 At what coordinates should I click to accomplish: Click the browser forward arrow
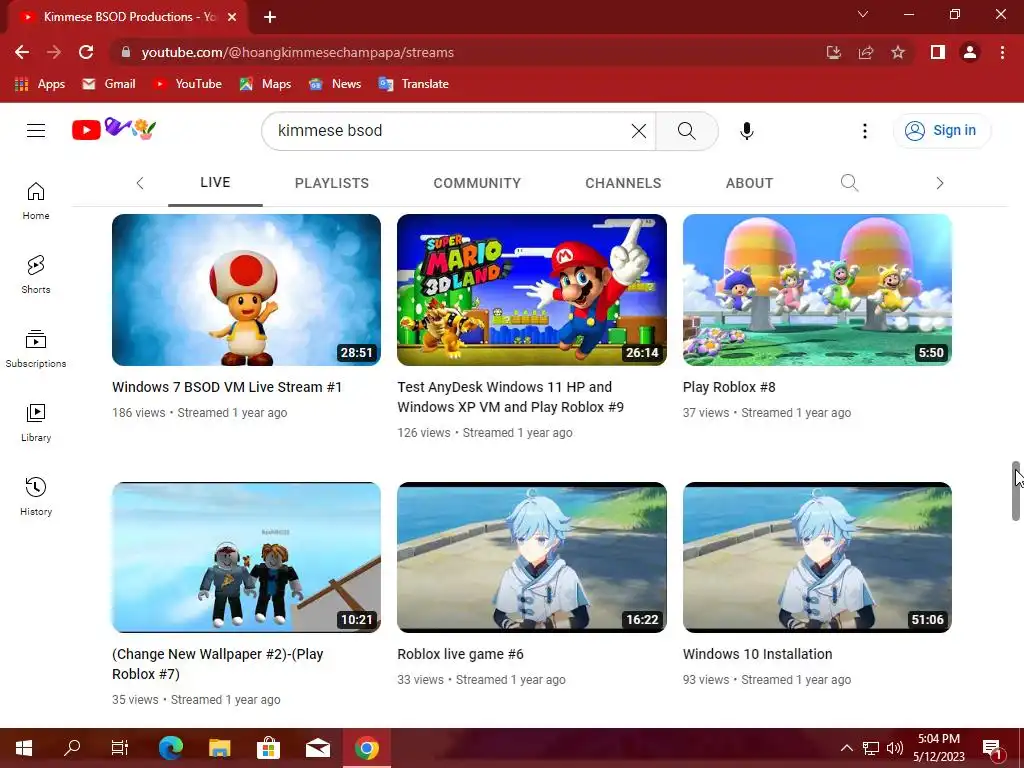54,52
